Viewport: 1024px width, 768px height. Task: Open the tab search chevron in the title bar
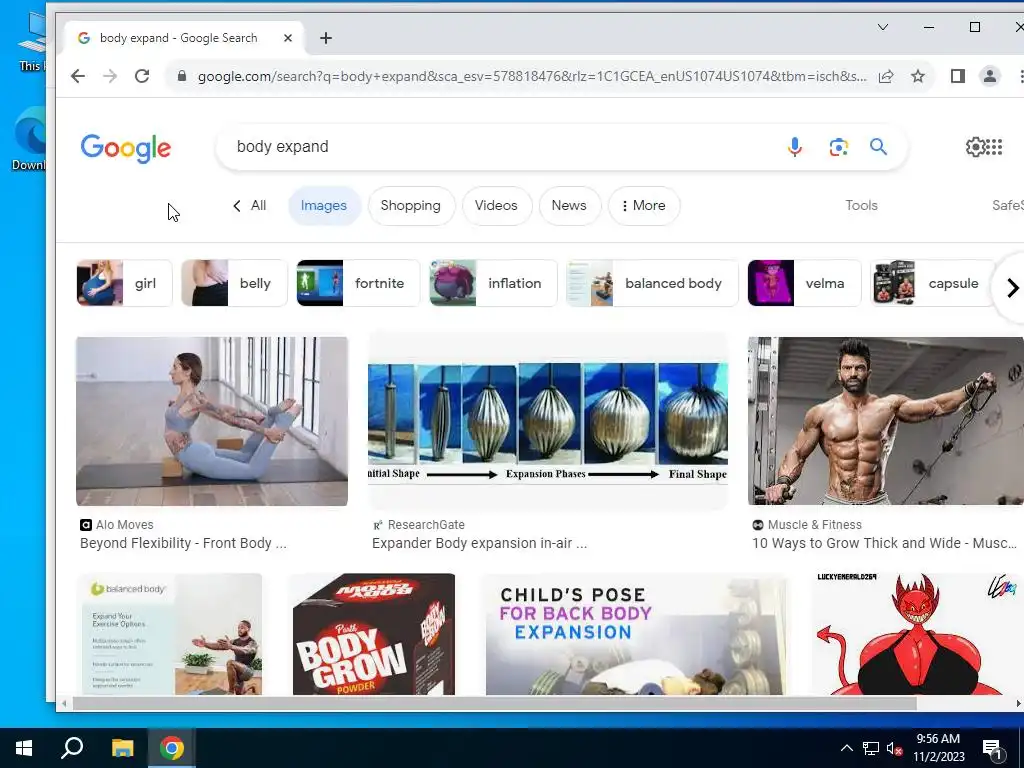[x=882, y=27]
